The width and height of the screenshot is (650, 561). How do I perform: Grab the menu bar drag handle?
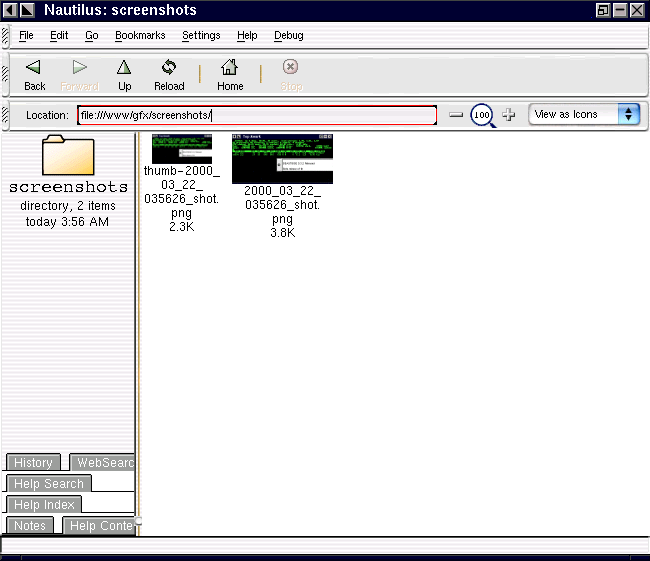pos(5,36)
